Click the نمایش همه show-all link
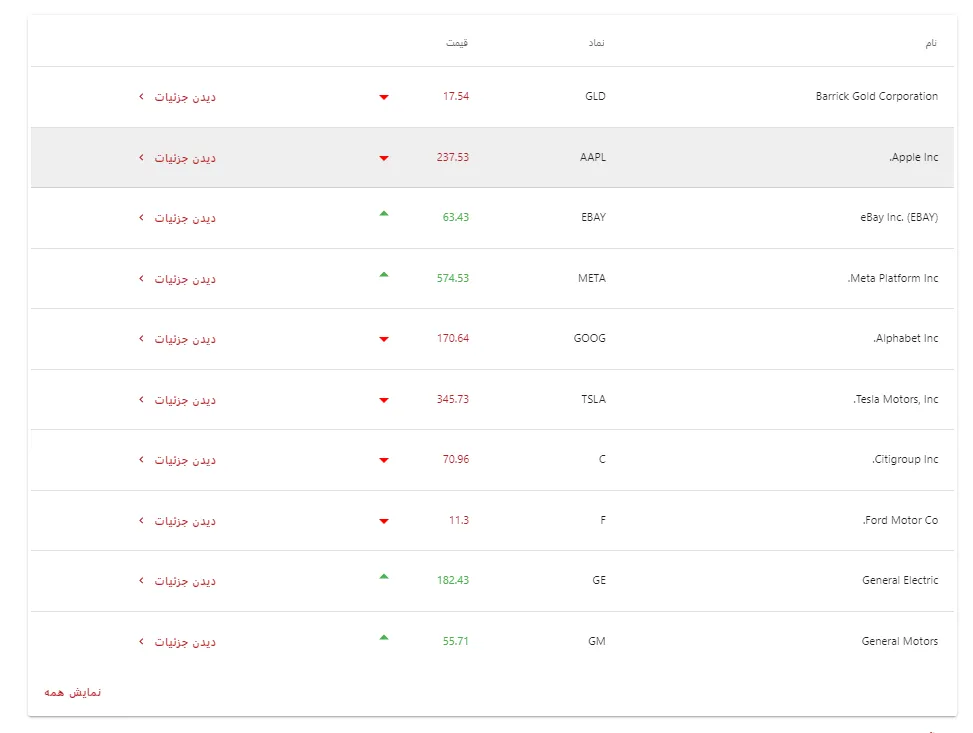The height and width of the screenshot is (733, 973). pos(73,692)
